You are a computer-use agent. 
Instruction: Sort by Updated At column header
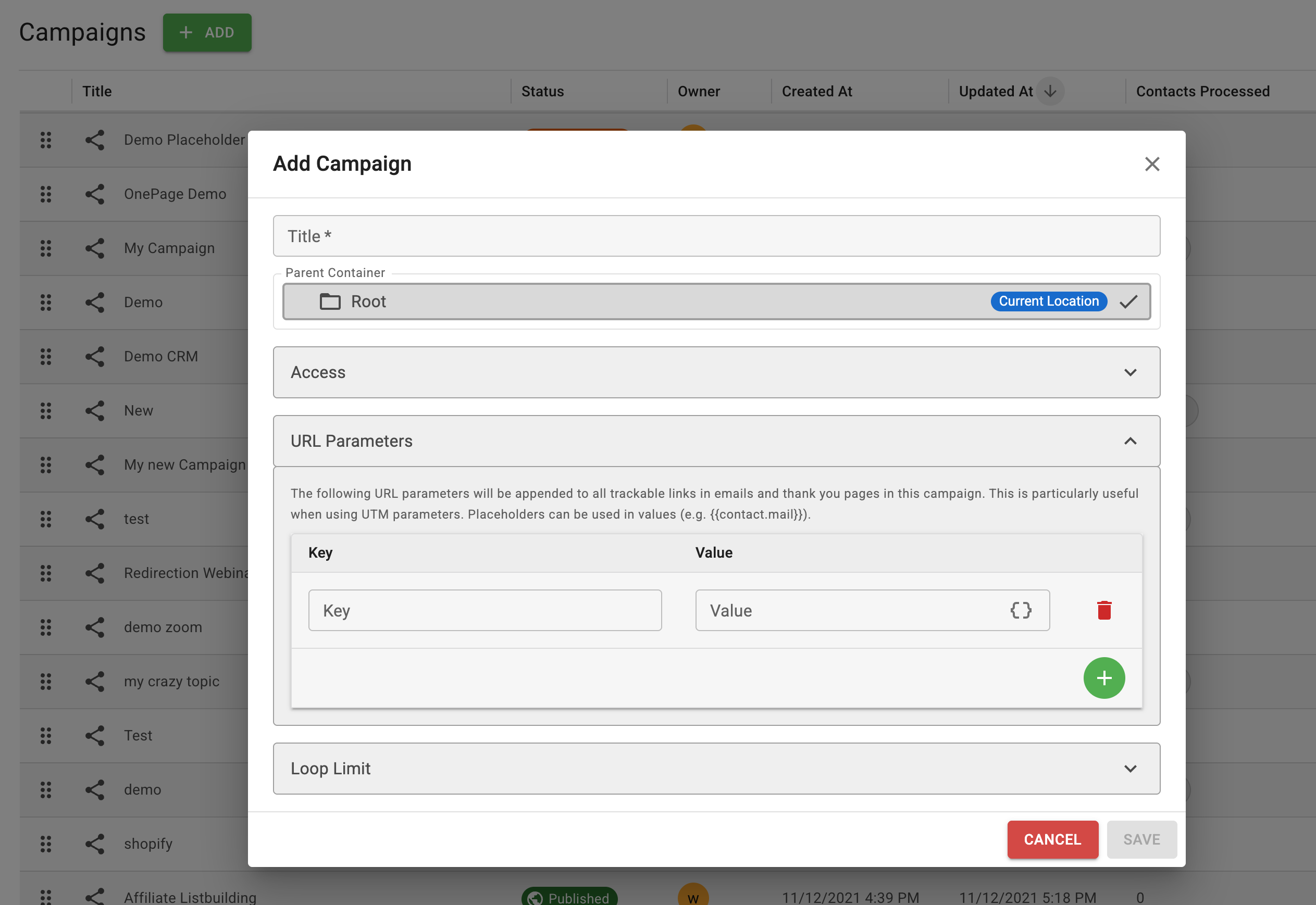click(x=996, y=91)
